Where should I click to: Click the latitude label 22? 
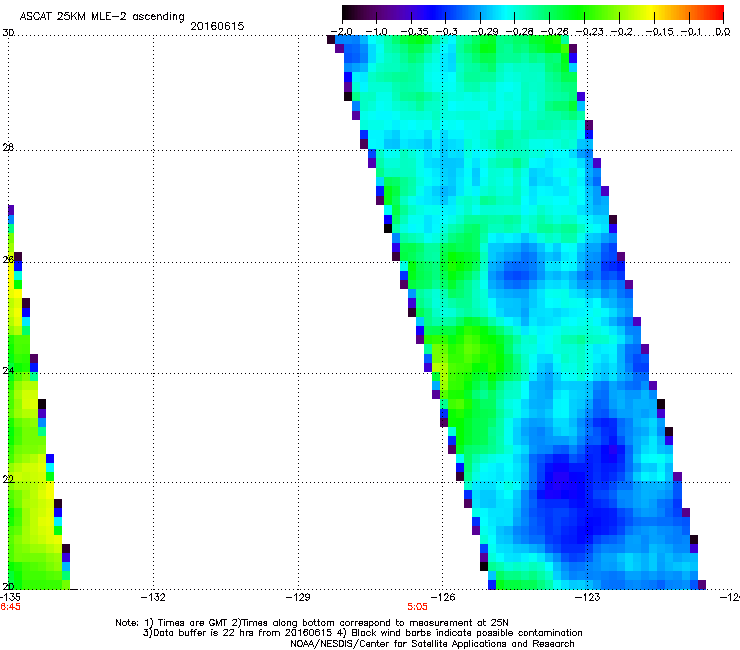[8, 480]
